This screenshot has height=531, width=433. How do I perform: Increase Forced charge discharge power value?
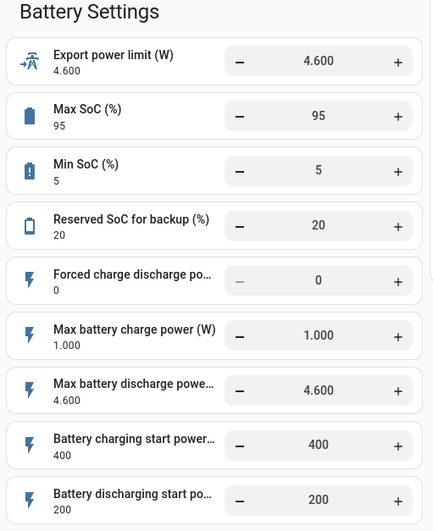(x=398, y=282)
